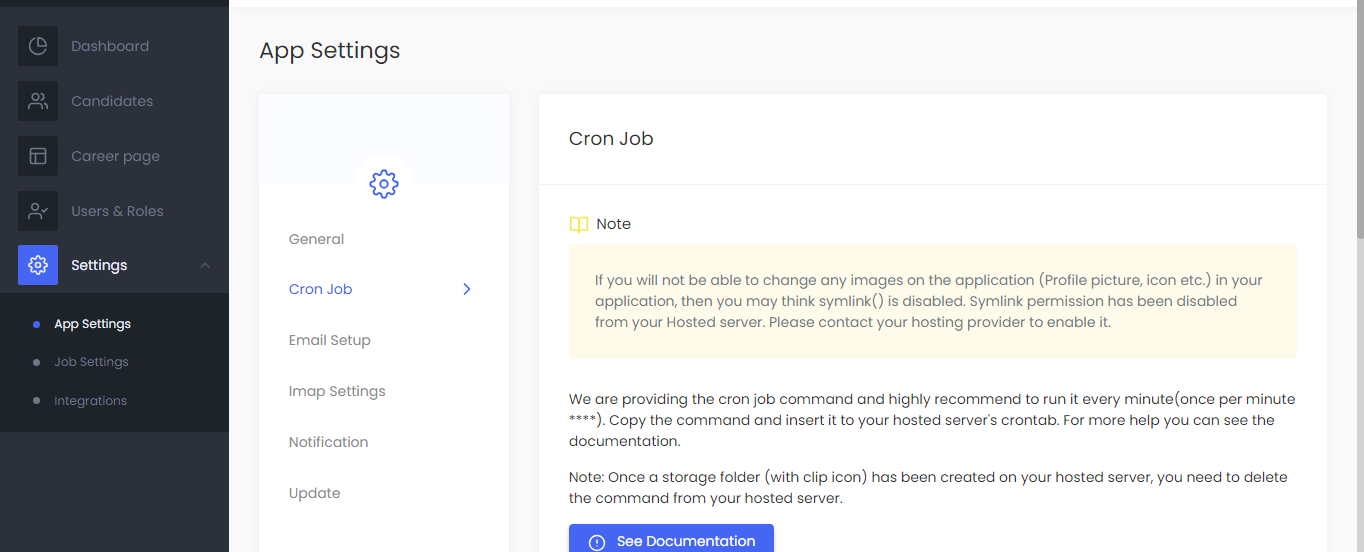Select the Imap Settings tab

pyautogui.click(x=337, y=391)
